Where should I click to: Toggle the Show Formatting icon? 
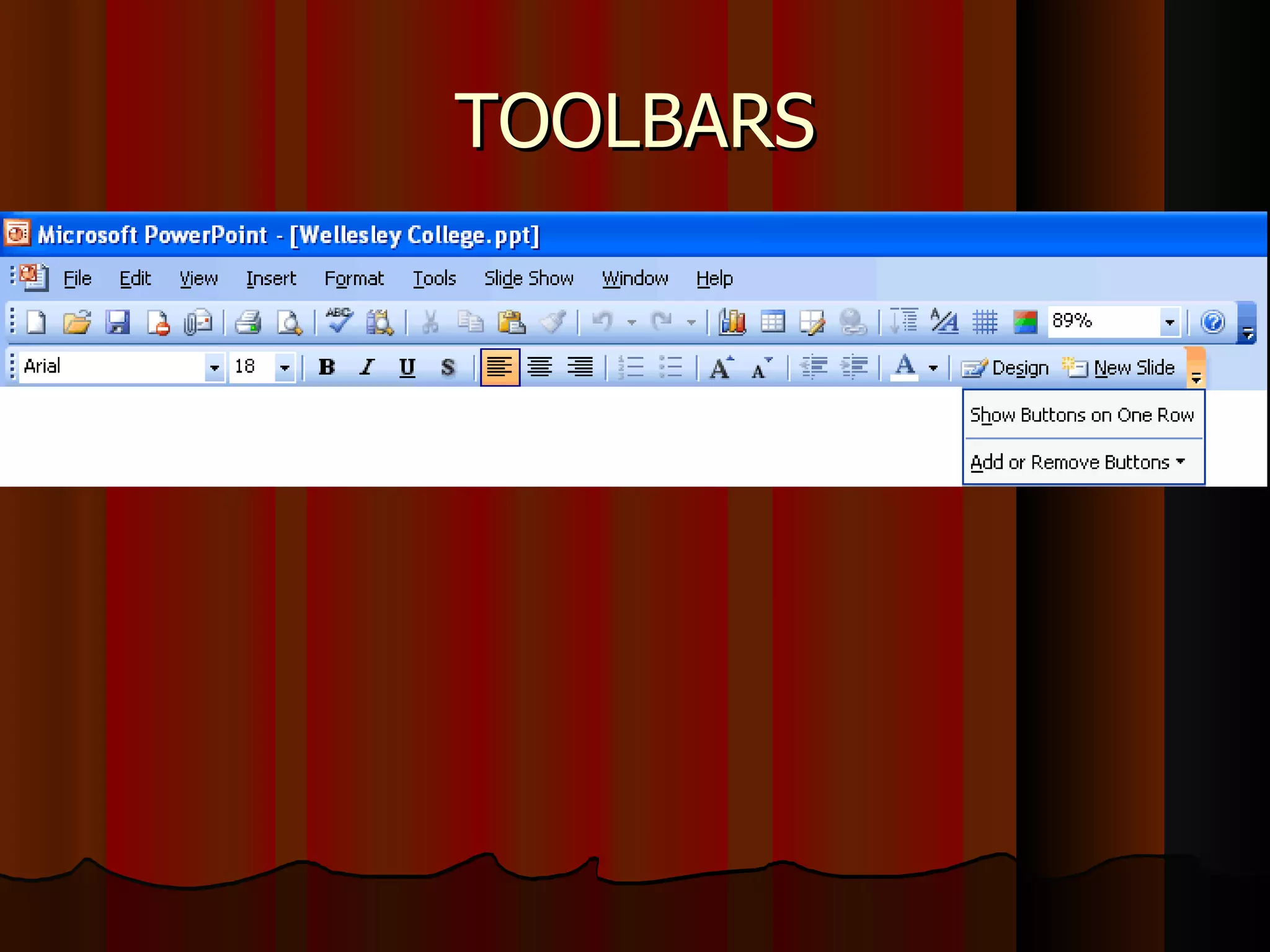pos(944,321)
